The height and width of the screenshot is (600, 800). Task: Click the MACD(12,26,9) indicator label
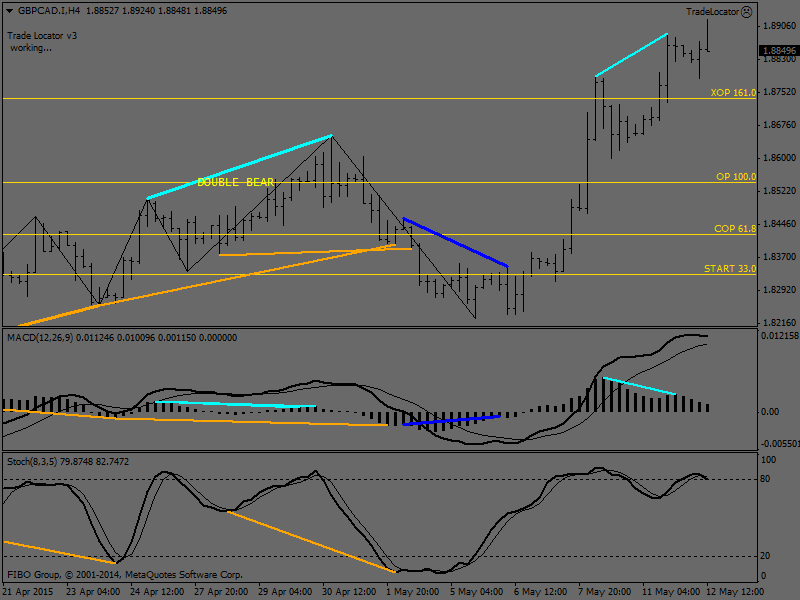click(40, 338)
